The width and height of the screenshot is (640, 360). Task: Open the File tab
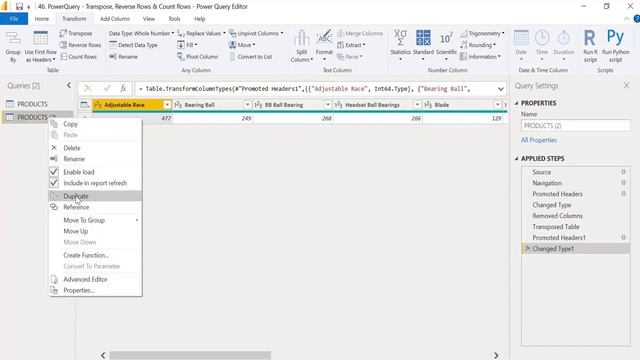click(x=14, y=19)
